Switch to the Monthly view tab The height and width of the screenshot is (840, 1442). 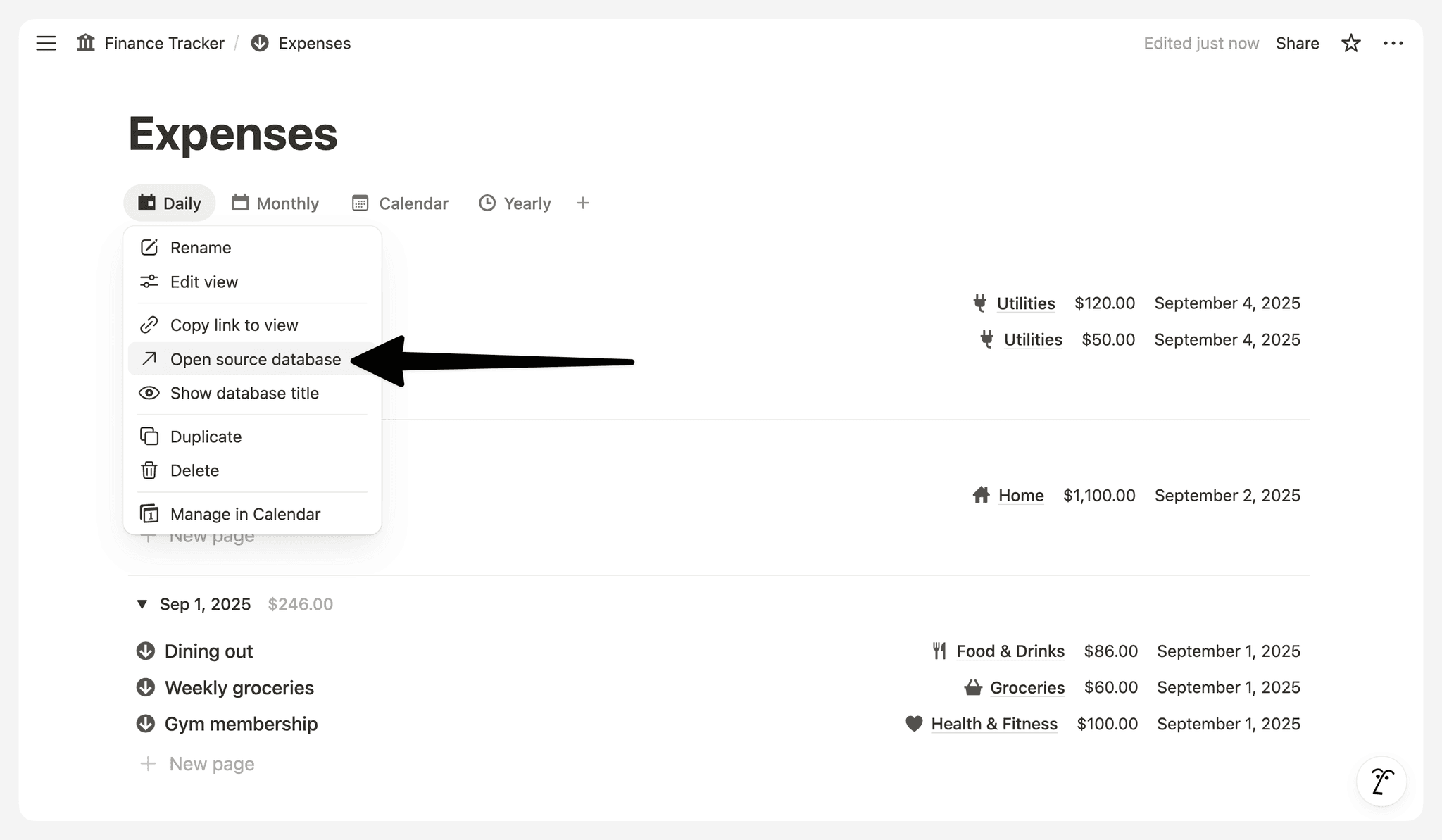click(x=275, y=203)
